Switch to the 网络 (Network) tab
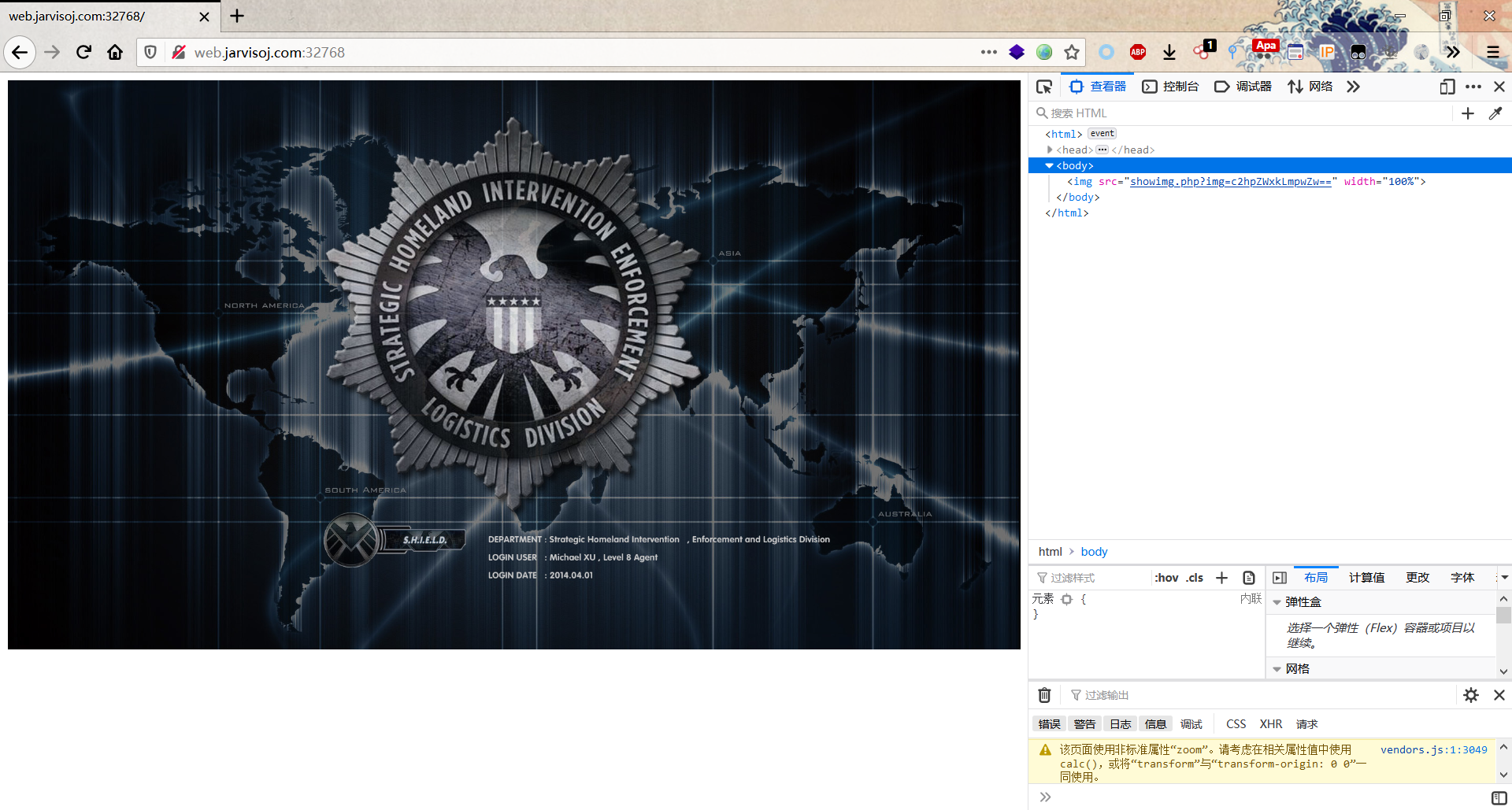The image size is (1512, 810). (1310, 87)
